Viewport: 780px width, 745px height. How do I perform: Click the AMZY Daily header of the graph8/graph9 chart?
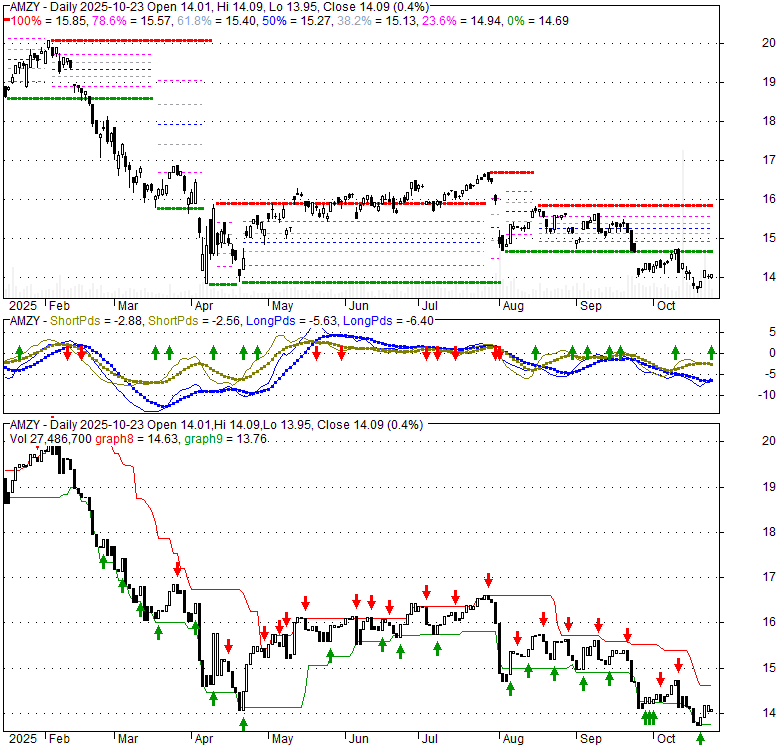[216, 425]
